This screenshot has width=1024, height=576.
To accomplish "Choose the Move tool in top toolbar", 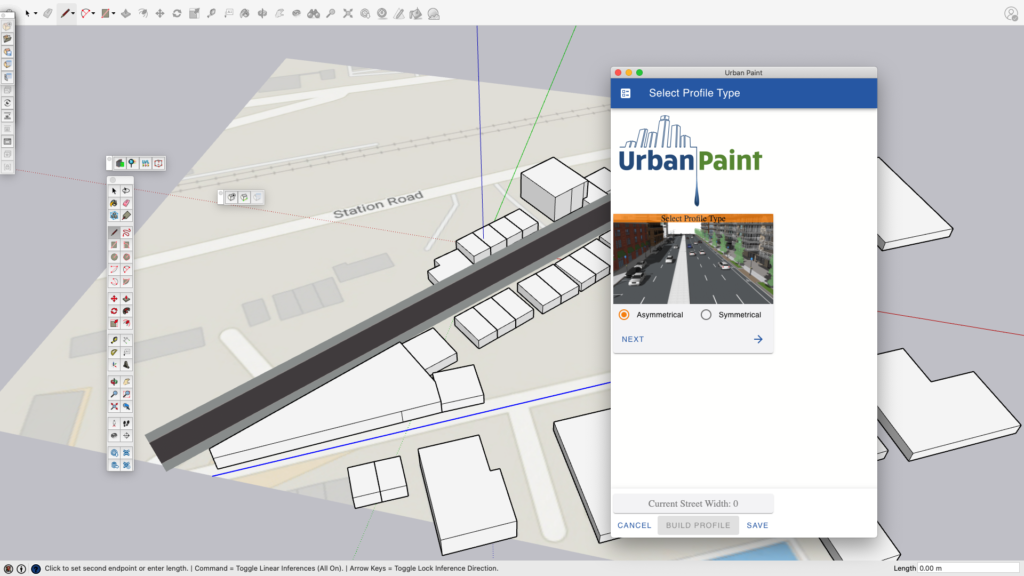I will (x=160, y=14).
